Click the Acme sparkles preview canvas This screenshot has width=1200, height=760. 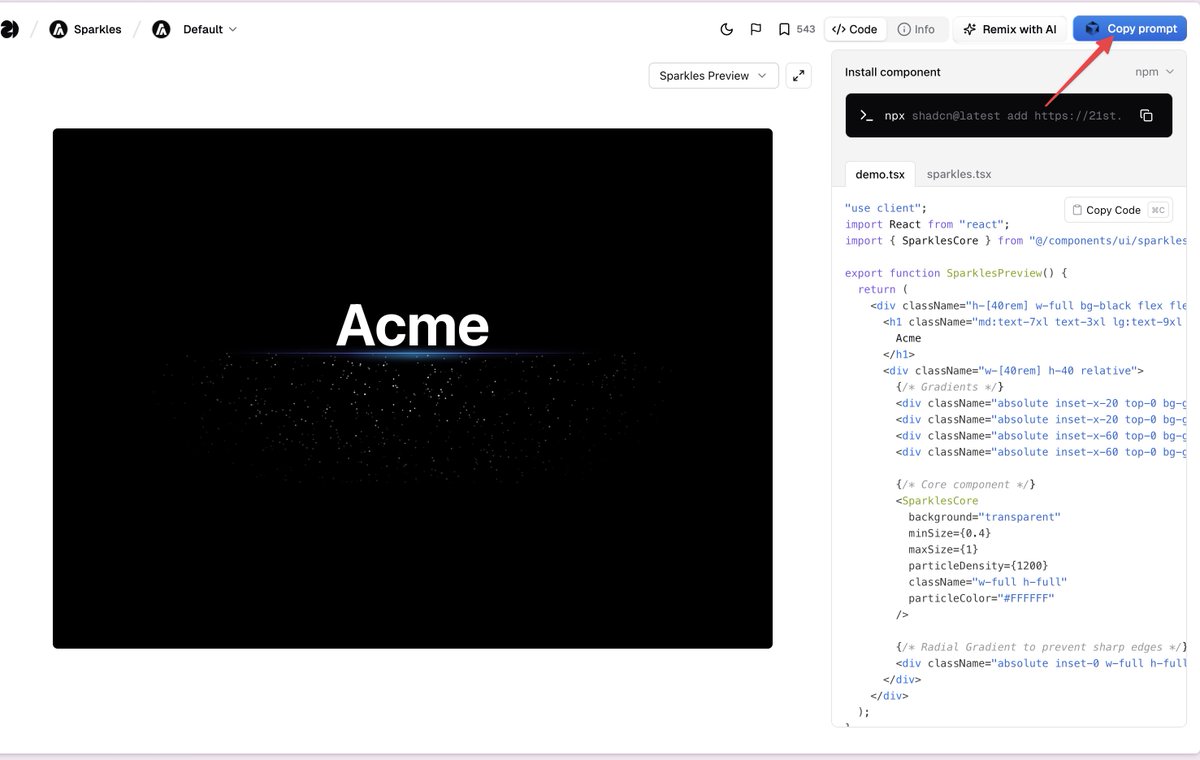pyautogui.click(x=412, y=388)
